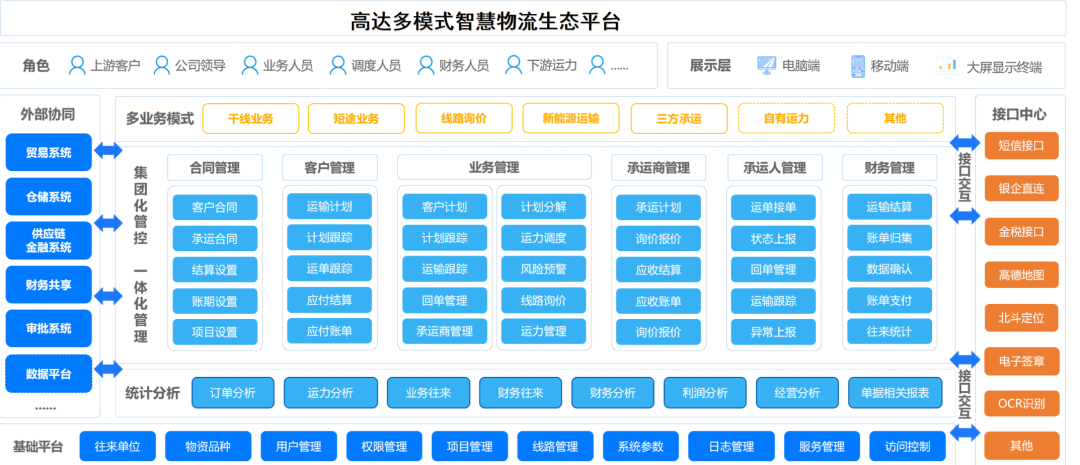Click the double arrow left of 短信接口
1080x465 pixels.
965,143
